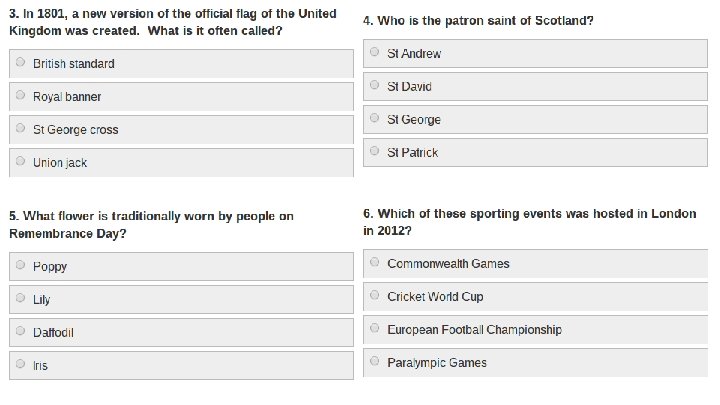Pick the Daffodil option

click(x=20, y=332)
